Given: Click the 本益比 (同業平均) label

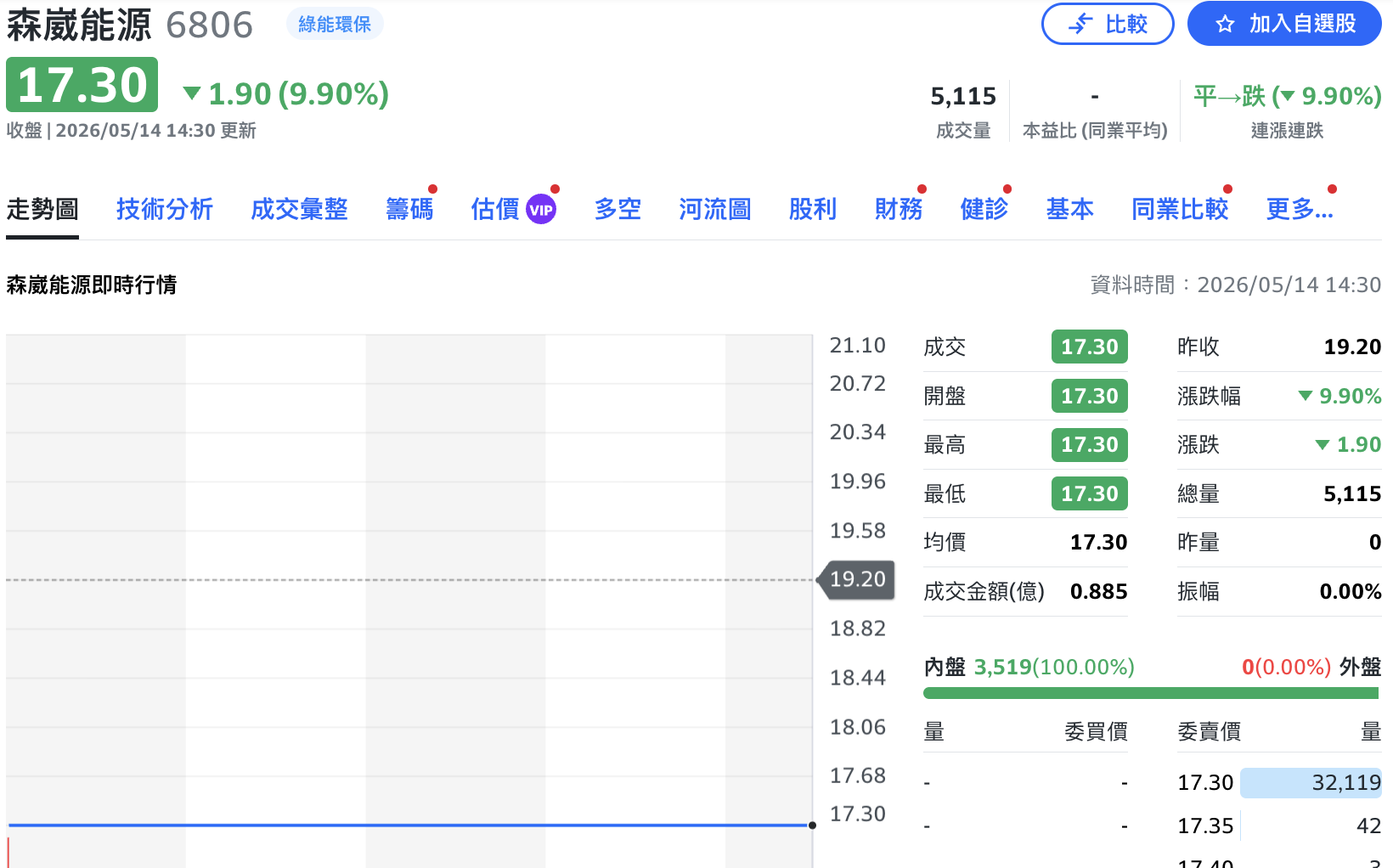Looking at the screenshot, I should point(1095,131).
